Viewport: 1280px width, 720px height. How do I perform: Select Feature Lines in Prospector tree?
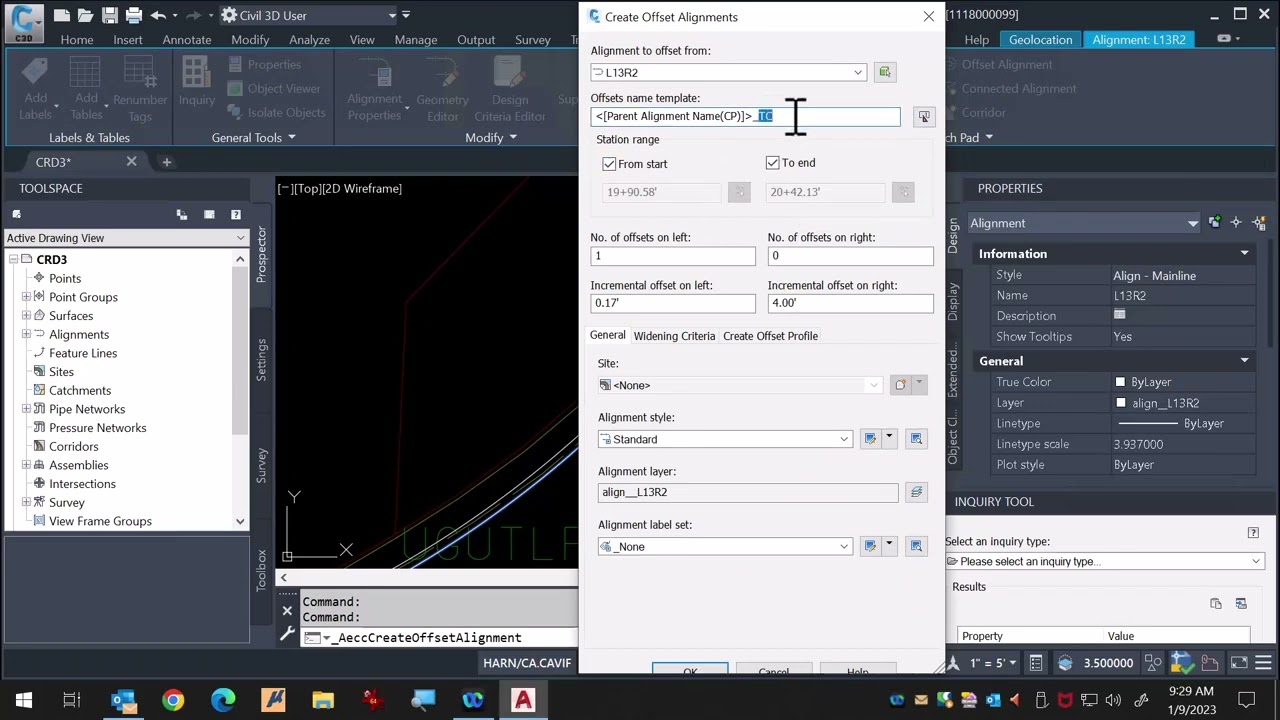pos(83,353)
